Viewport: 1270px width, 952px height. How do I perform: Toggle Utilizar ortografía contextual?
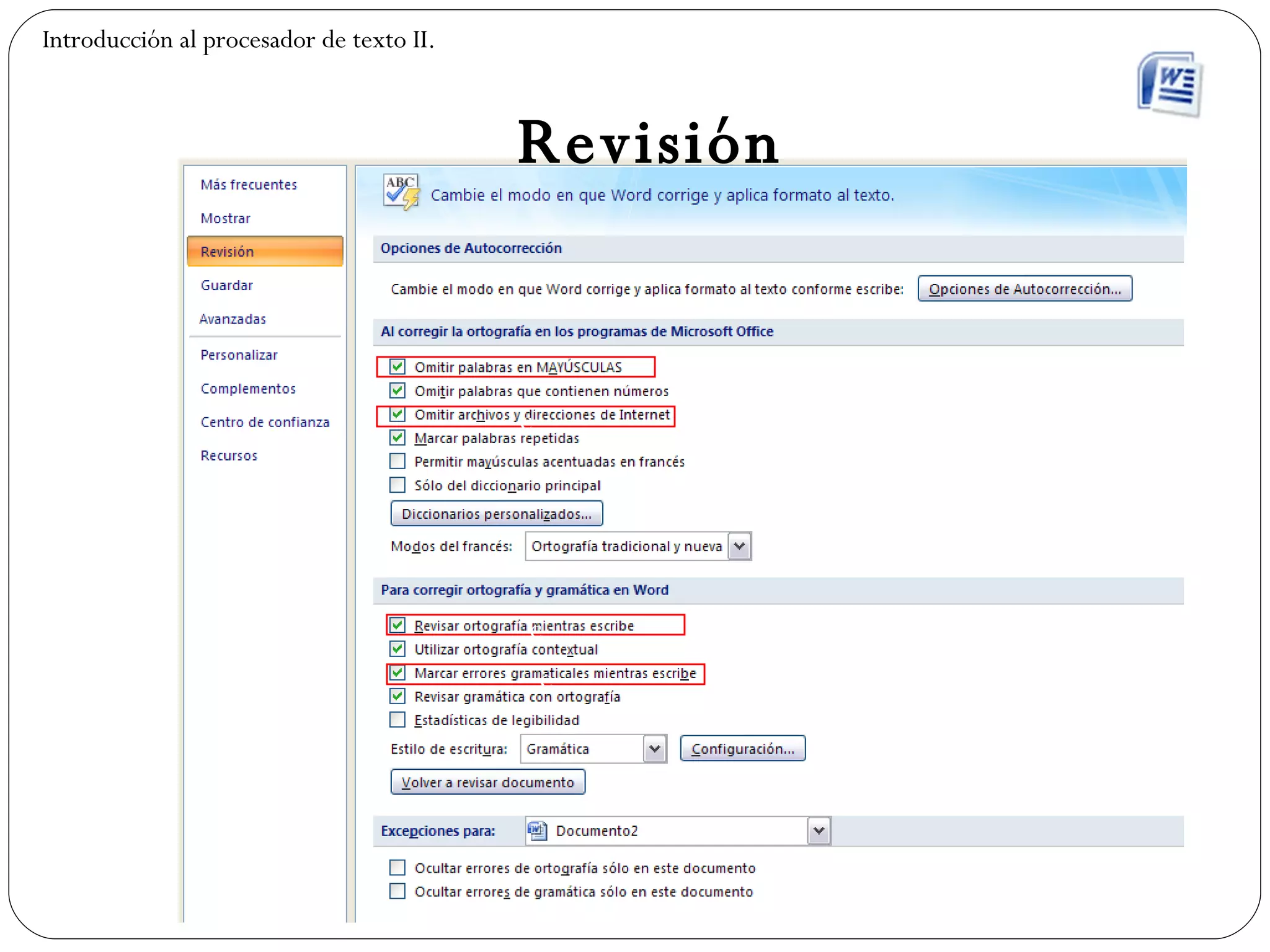tap(397, 649)
